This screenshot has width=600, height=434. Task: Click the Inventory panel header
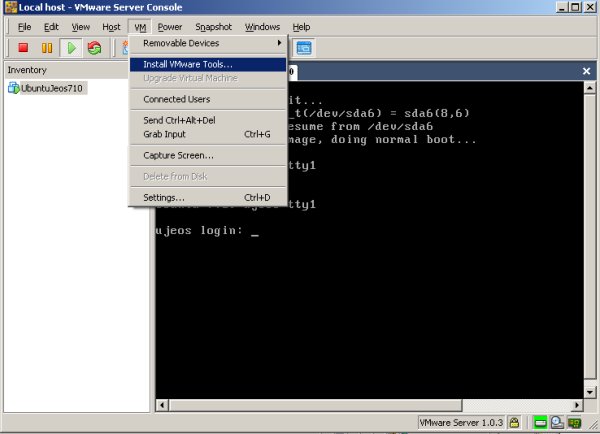[66, 70]
